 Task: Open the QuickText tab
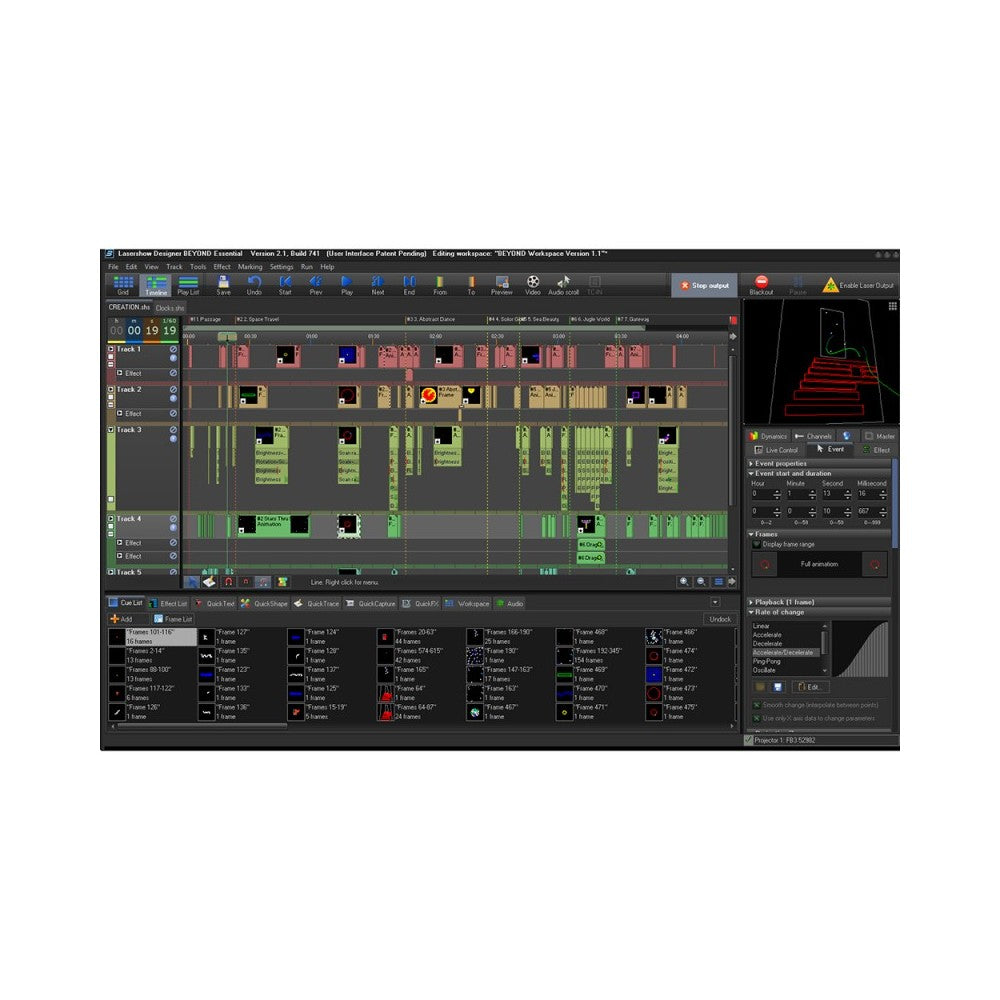[215, 603]
